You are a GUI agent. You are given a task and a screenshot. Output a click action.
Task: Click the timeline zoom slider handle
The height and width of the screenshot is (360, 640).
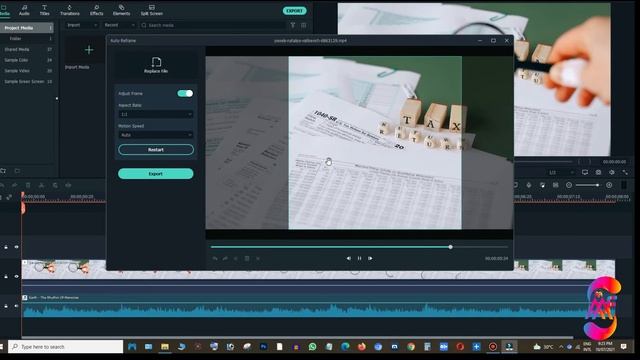[597, 185]
